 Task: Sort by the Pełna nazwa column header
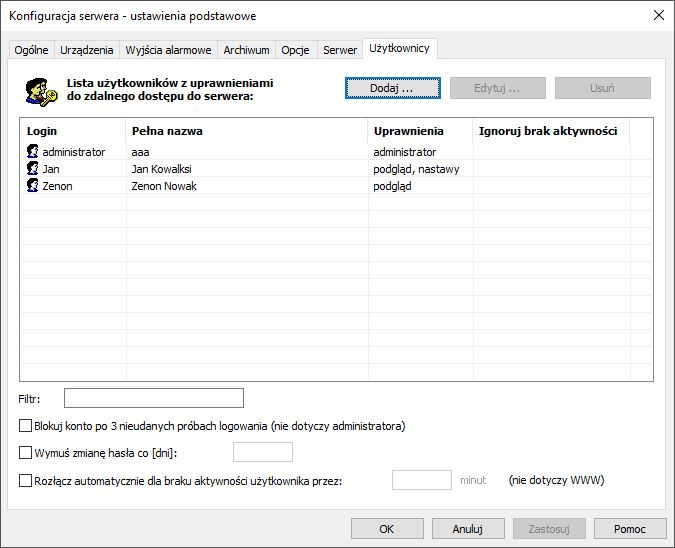coord(247,131)
